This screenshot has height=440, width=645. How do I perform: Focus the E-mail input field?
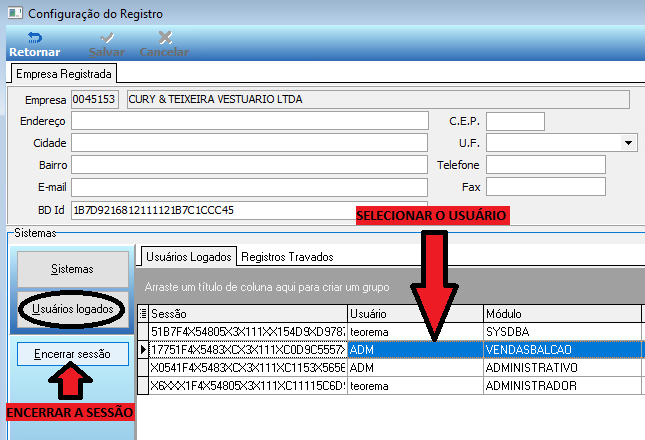(x=249, y=187)
